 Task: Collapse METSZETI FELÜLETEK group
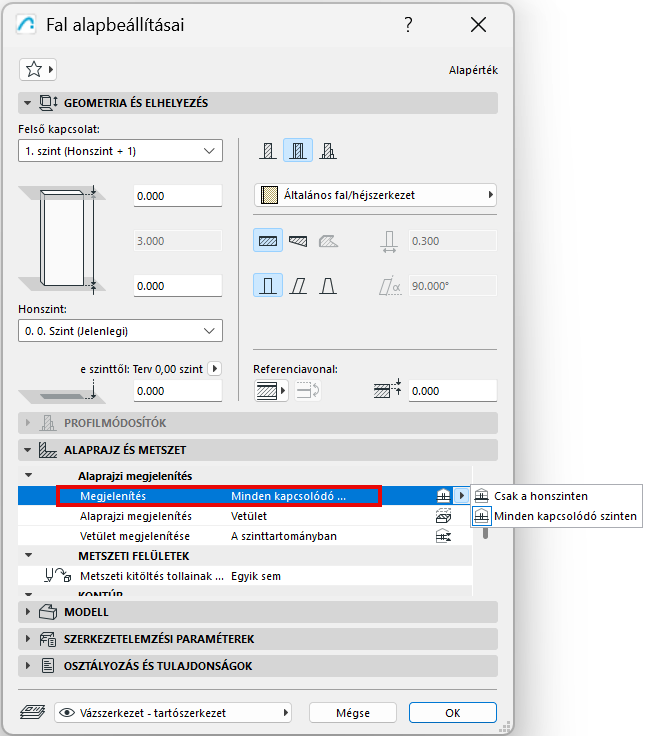pyautogui.click(x=29, y=555)
